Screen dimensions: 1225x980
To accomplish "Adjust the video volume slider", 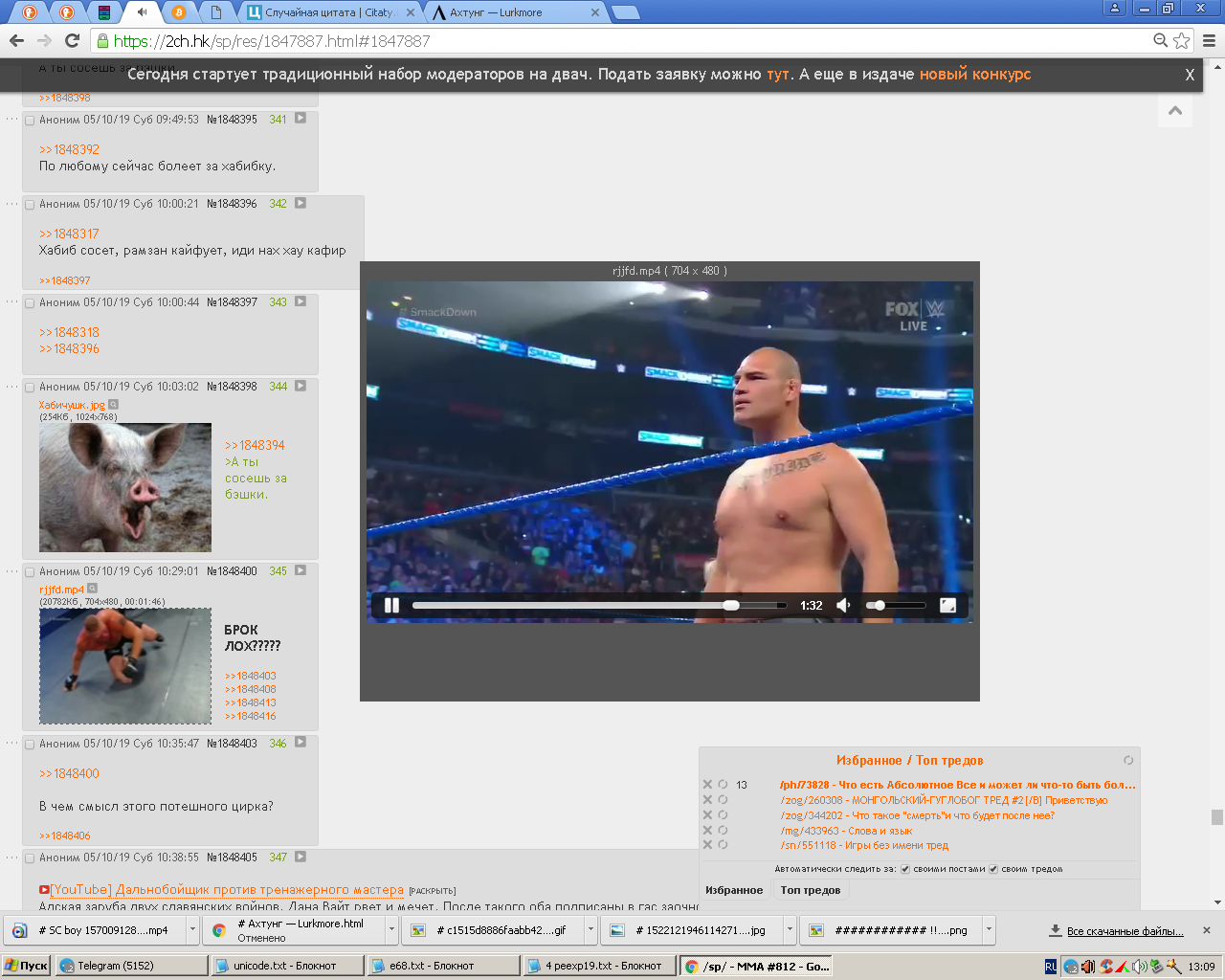I will point(896,605).
